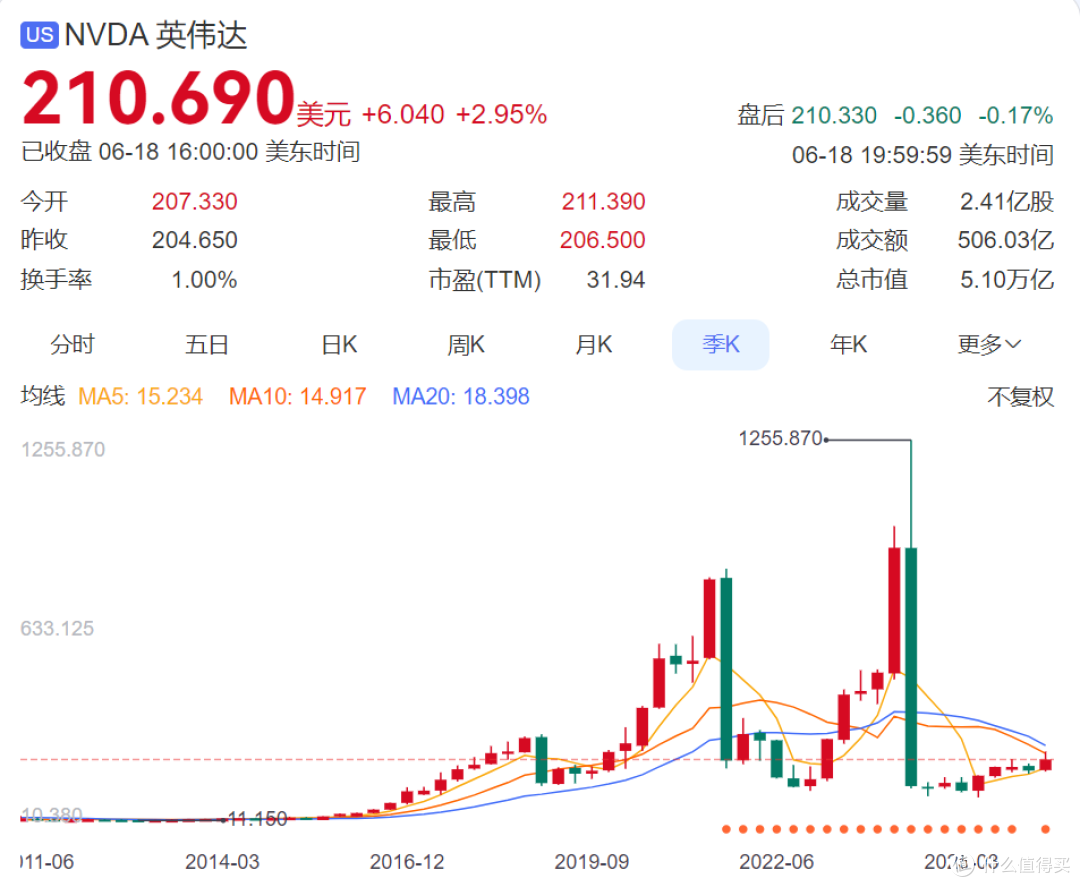Screen dimensions: 1080x887
Task: Click the 已收盘 06-18 16:00:00 timestamp
Action: (191, 152)
